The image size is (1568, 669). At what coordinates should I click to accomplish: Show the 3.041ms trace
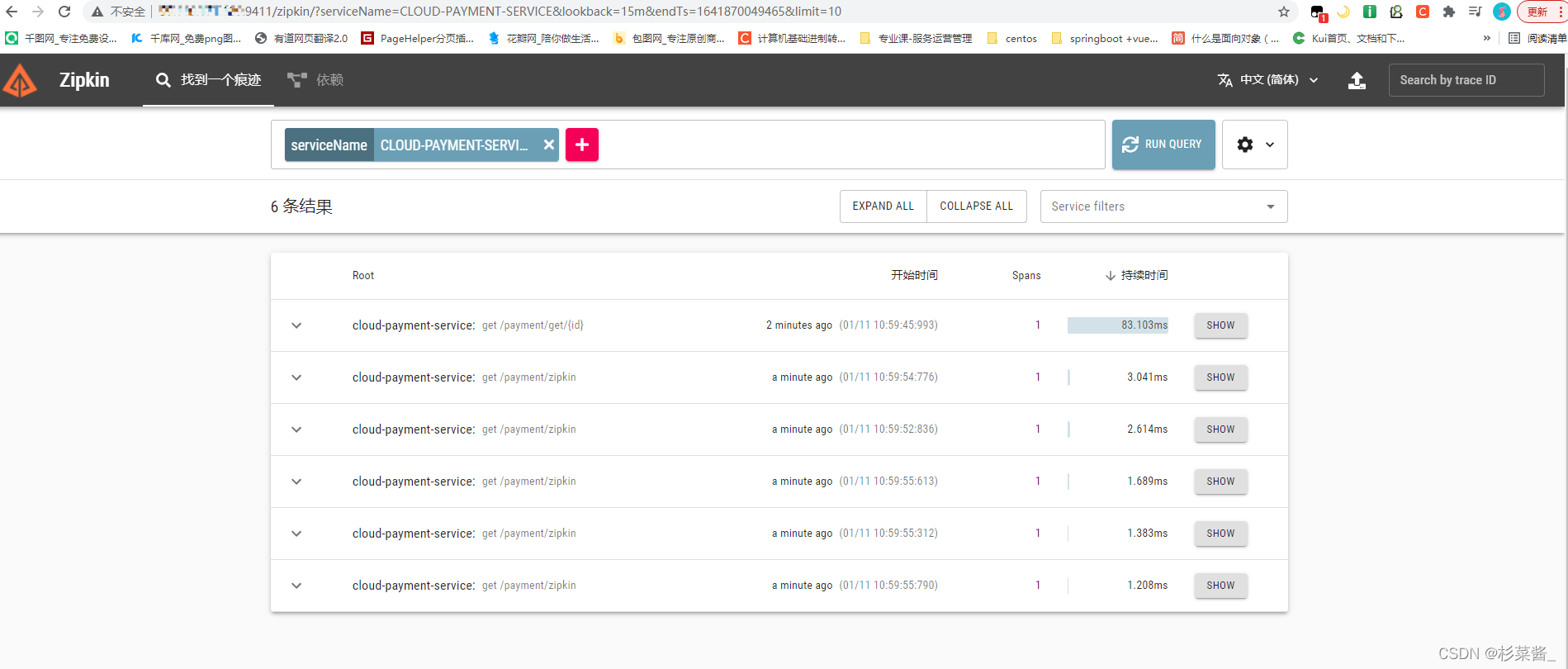tap(1220, 377)
